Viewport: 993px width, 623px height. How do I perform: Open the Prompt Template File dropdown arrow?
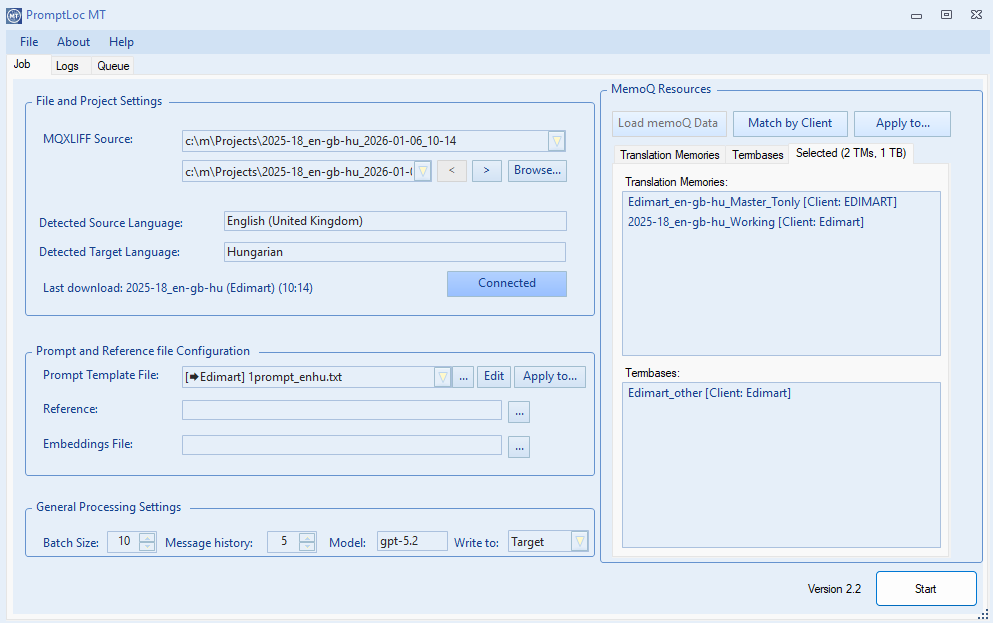[x=441, y=376]
